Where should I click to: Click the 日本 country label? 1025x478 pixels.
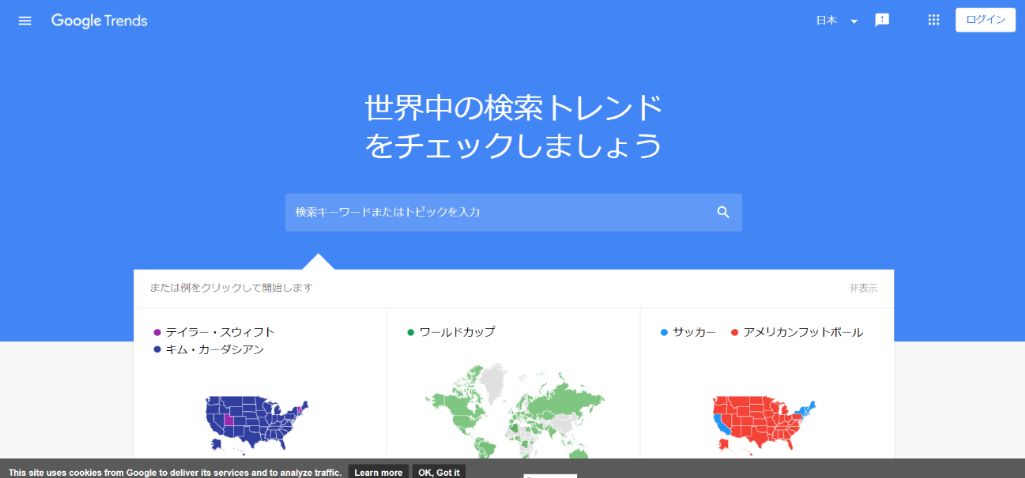point(826,20)
